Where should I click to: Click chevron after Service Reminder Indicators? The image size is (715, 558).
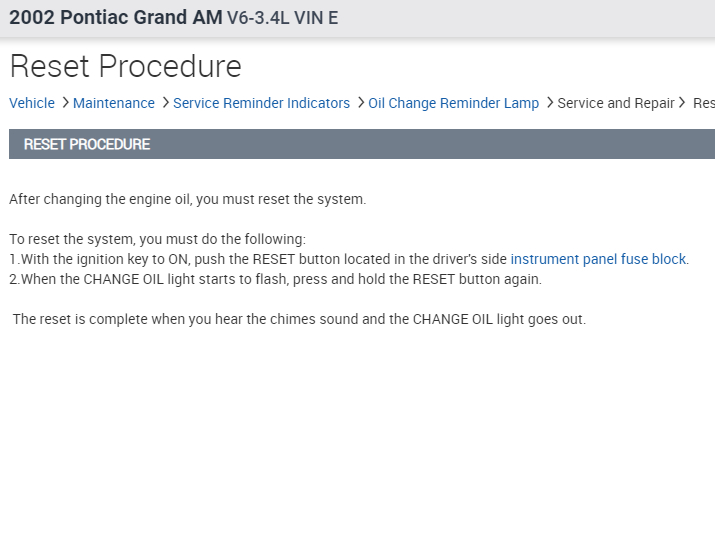[x=360, y=103]
